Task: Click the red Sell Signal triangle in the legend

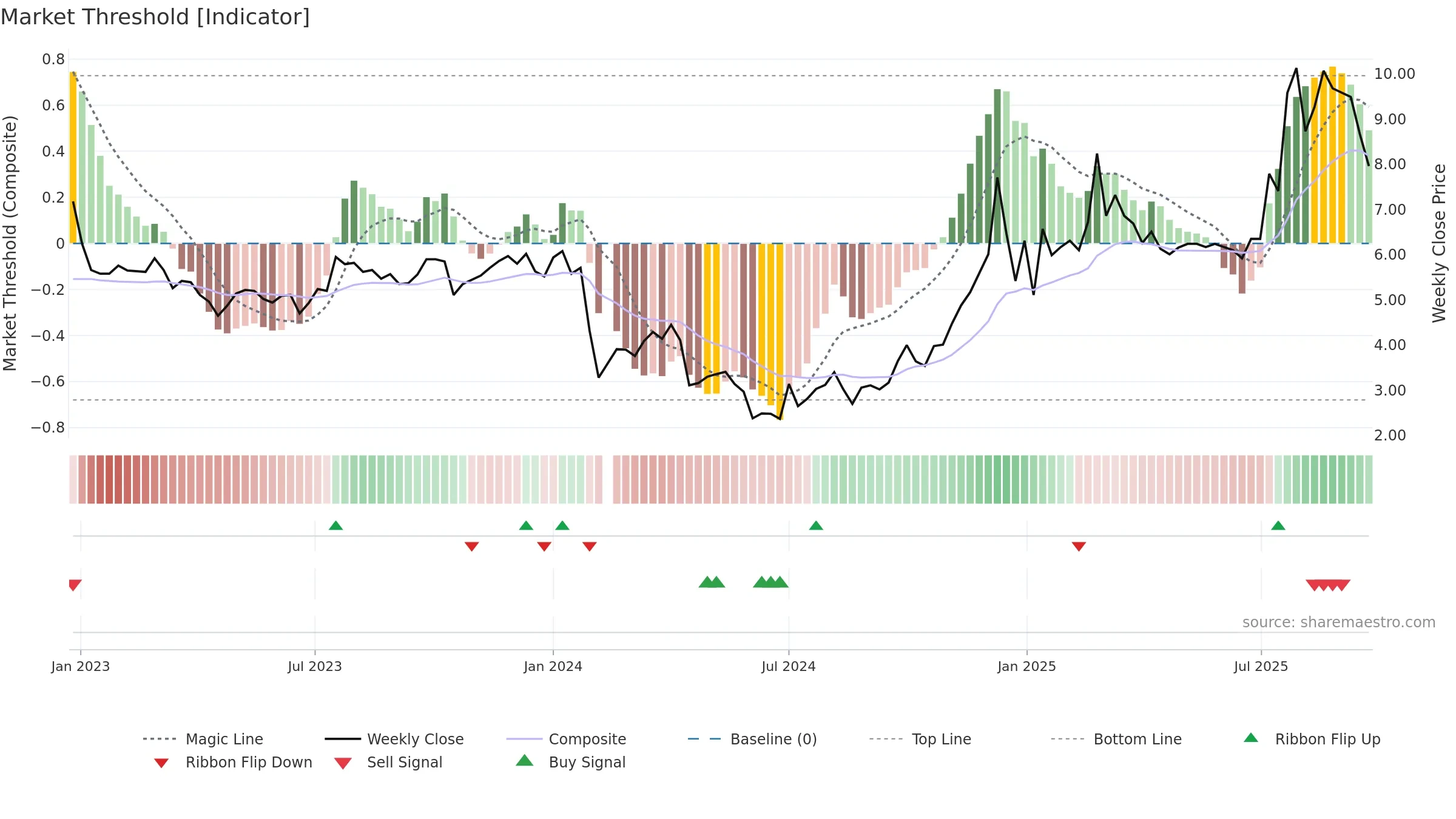Action: pyautogui.click(x=343, y=763)
